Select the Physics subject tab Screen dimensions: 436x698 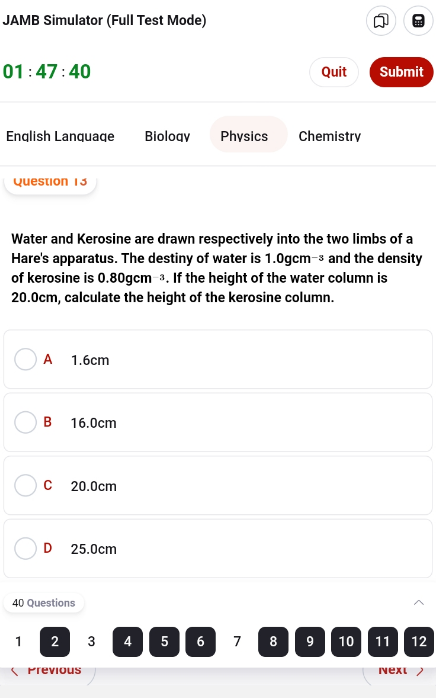click(244, 135)
